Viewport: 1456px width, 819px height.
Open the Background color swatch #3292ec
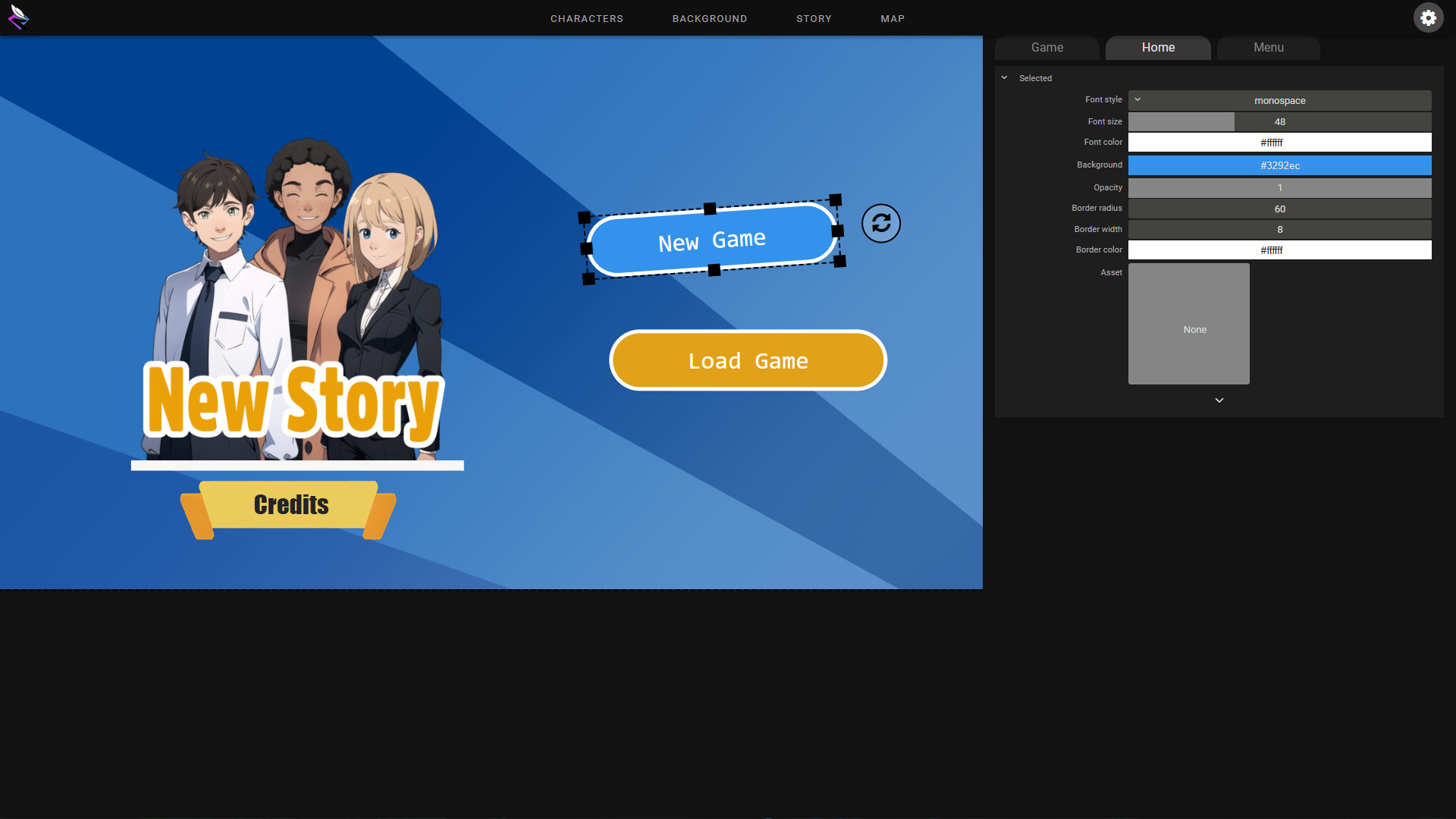1280,165
